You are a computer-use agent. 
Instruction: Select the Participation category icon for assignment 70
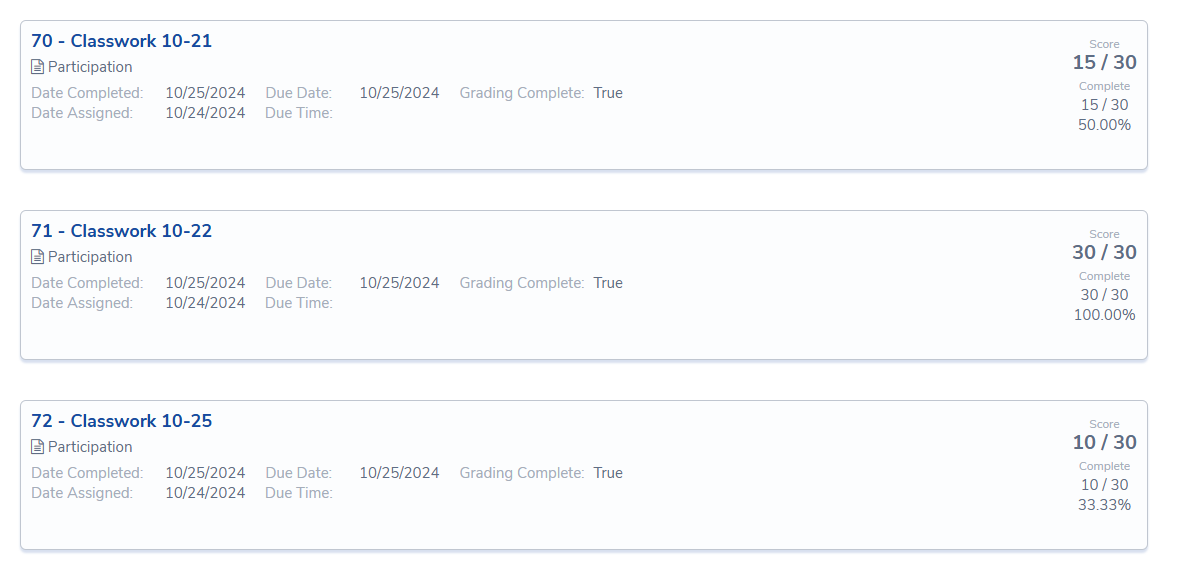point(36,66)
